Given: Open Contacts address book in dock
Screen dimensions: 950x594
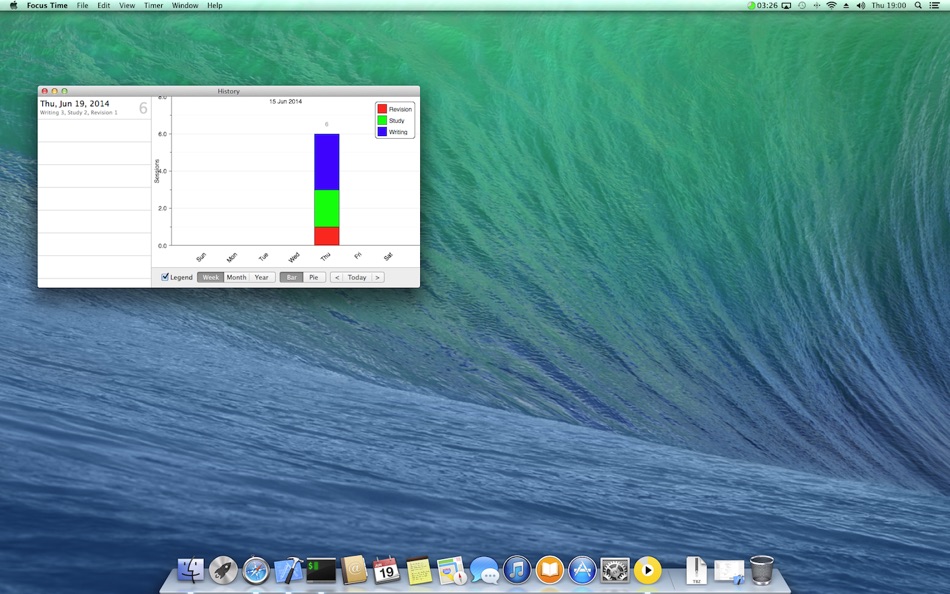Looking at the screenshot, I should [x=354, y=570].
